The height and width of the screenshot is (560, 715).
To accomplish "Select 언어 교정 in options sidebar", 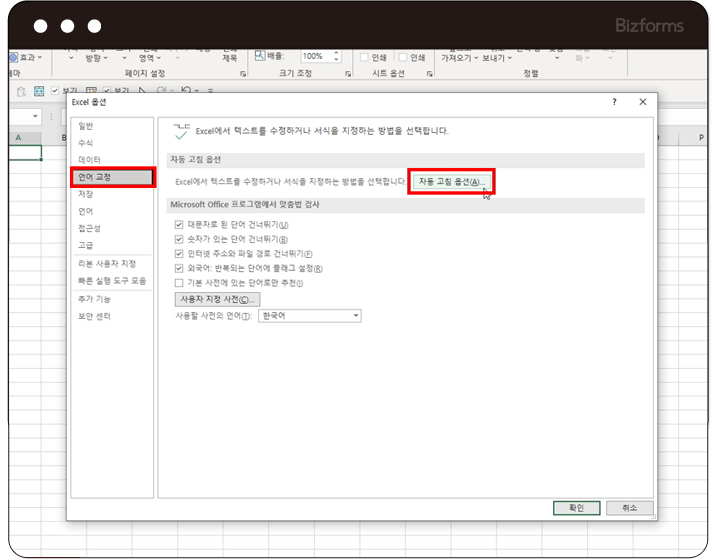I will (113, 177).
